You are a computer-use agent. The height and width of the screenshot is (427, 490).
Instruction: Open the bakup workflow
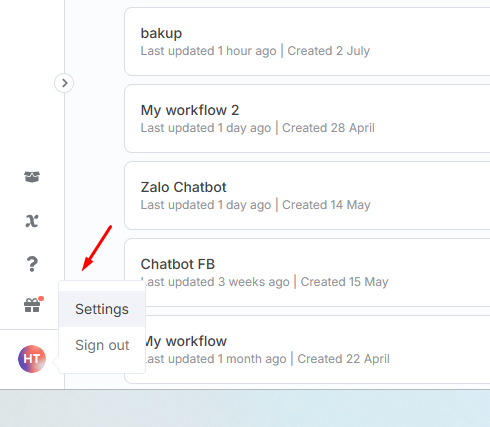click(x=161, y=33)
